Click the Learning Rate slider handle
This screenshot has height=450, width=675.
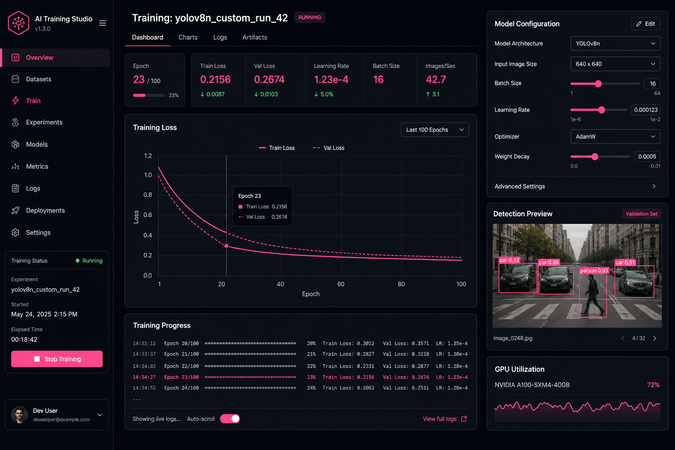coord(601,110)
